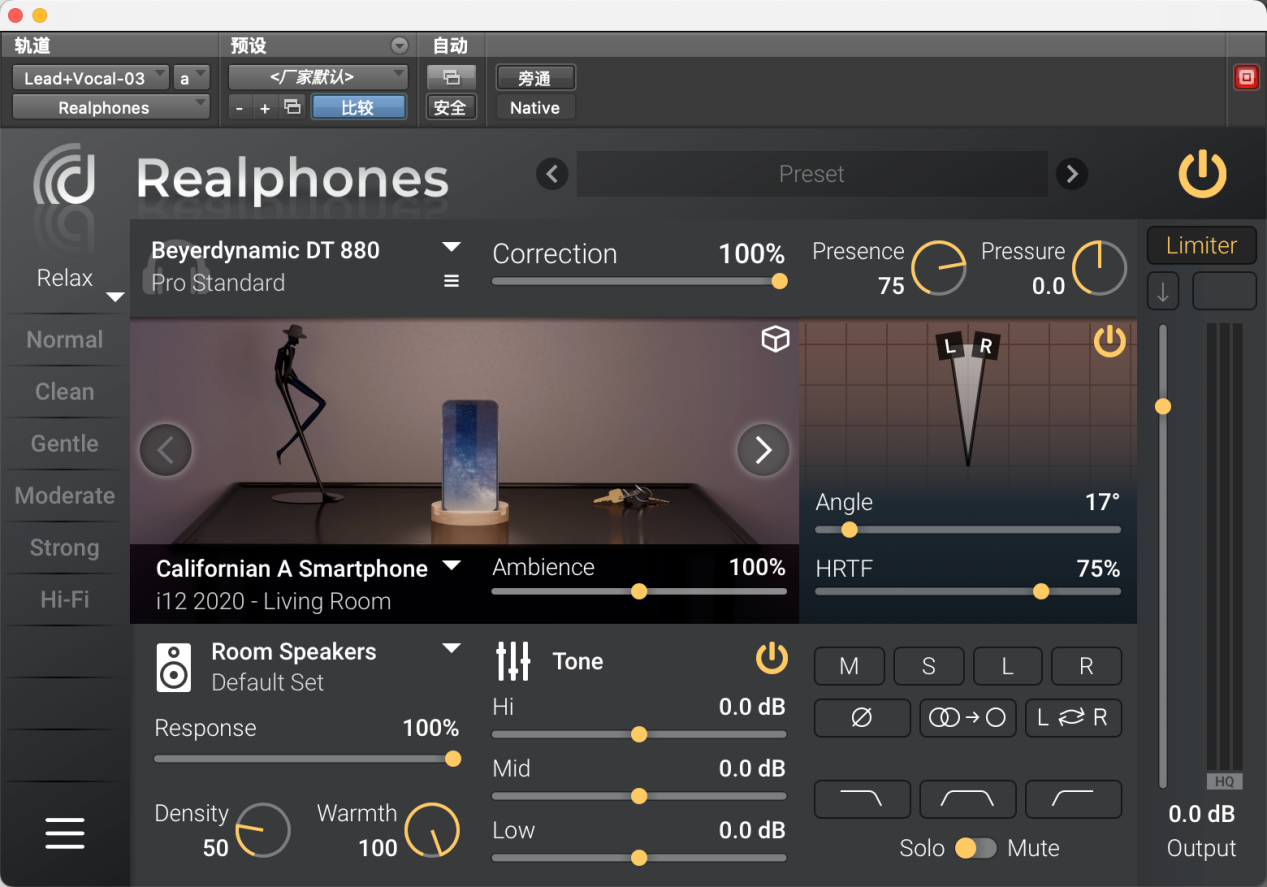This screenshot has width=1267, height=887.
Task: Click the Angle slider handle
Action: click(x=849, y=530)
